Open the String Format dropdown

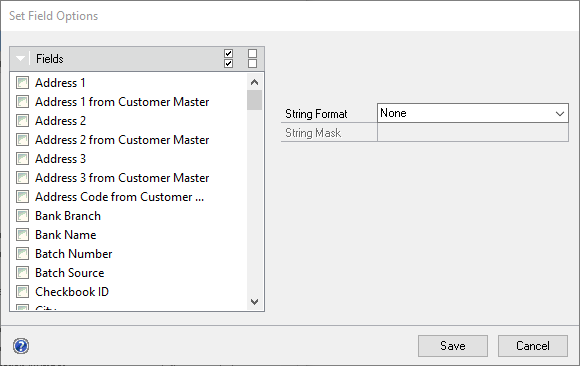473,113
